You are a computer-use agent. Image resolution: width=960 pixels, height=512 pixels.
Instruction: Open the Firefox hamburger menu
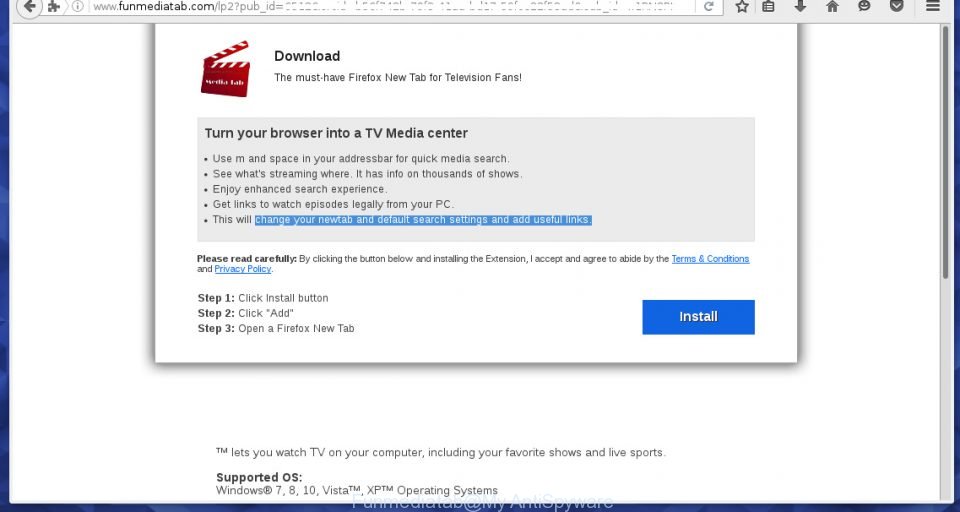click(932, 7)
